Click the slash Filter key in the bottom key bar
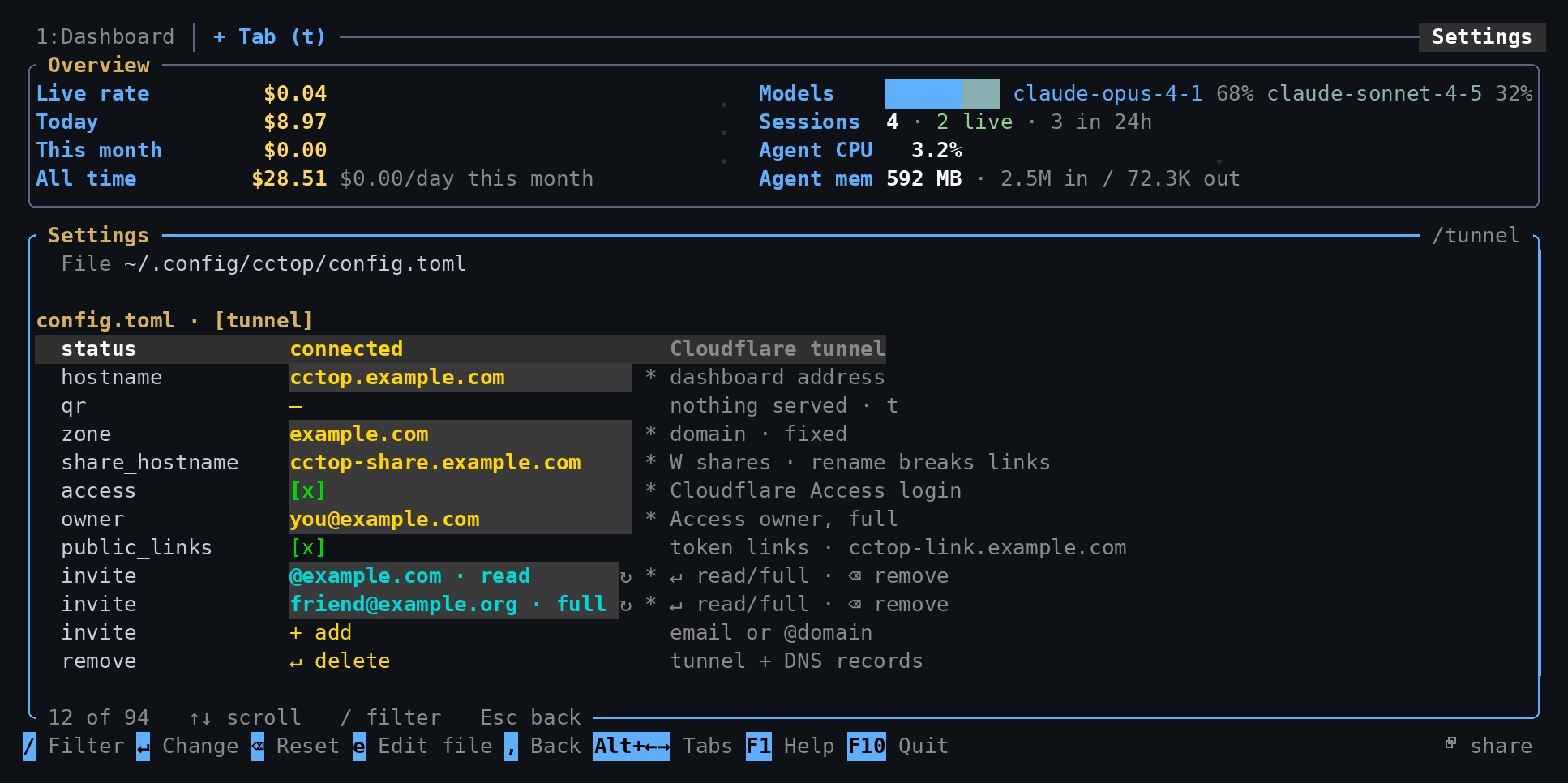 point(29,747)
